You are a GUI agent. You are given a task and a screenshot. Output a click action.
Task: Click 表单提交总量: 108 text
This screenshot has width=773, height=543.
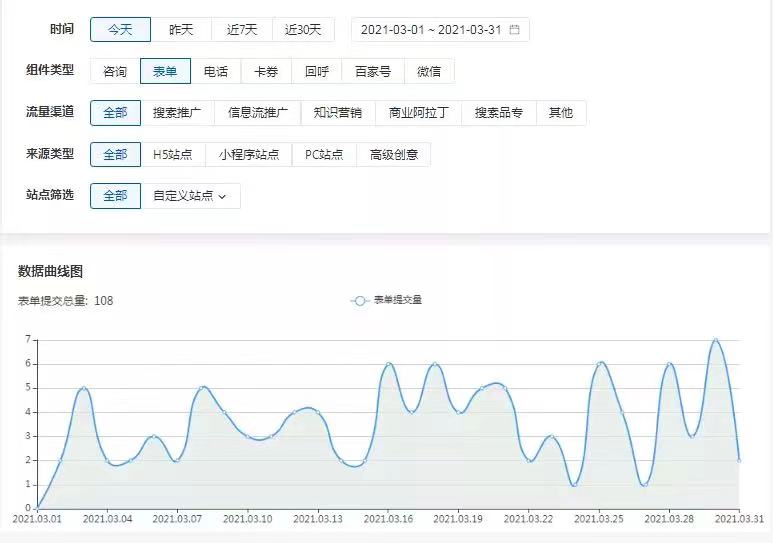tap(66, 301)
